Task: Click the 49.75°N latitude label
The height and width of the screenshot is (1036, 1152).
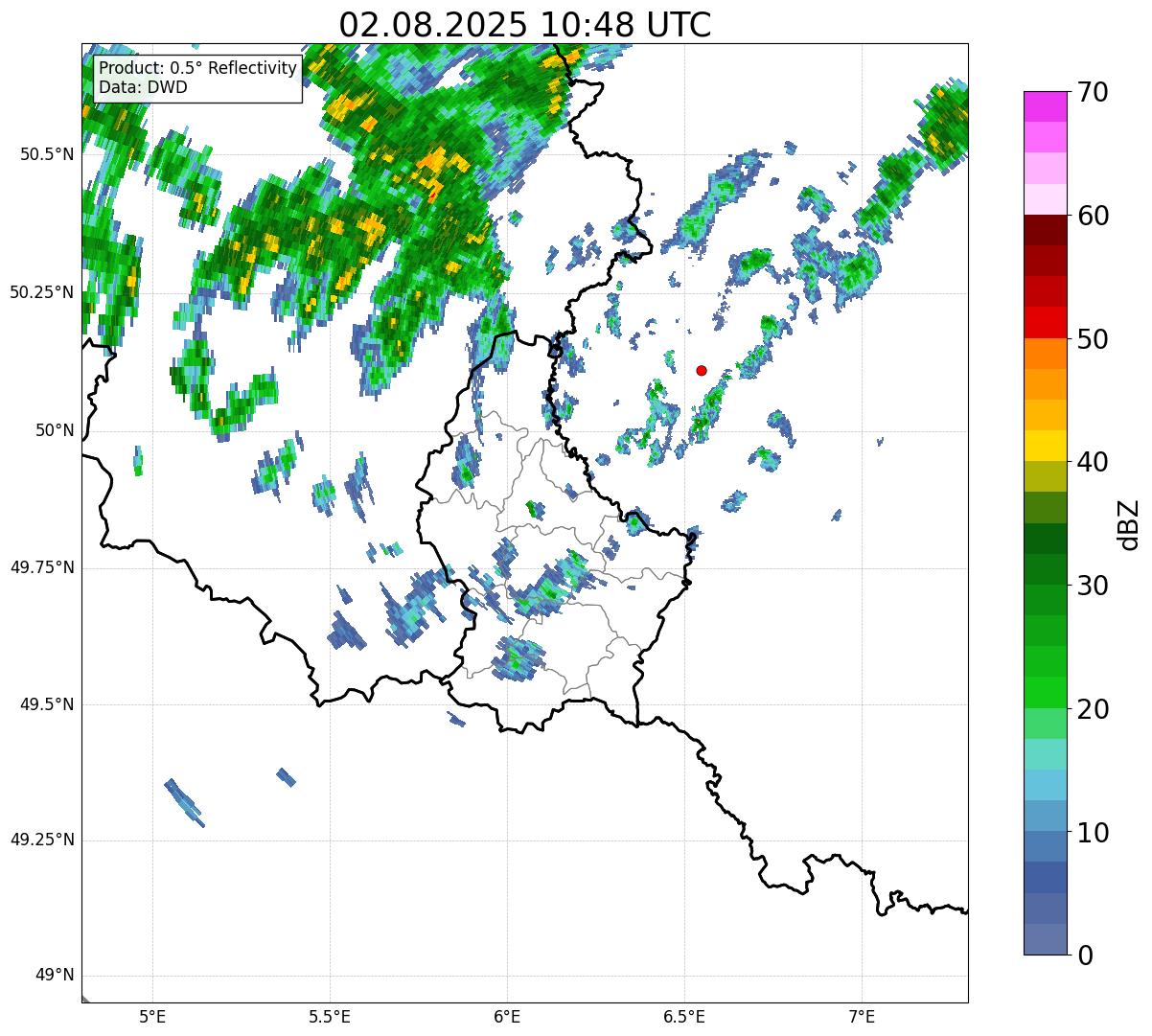Action: (41, 567)
